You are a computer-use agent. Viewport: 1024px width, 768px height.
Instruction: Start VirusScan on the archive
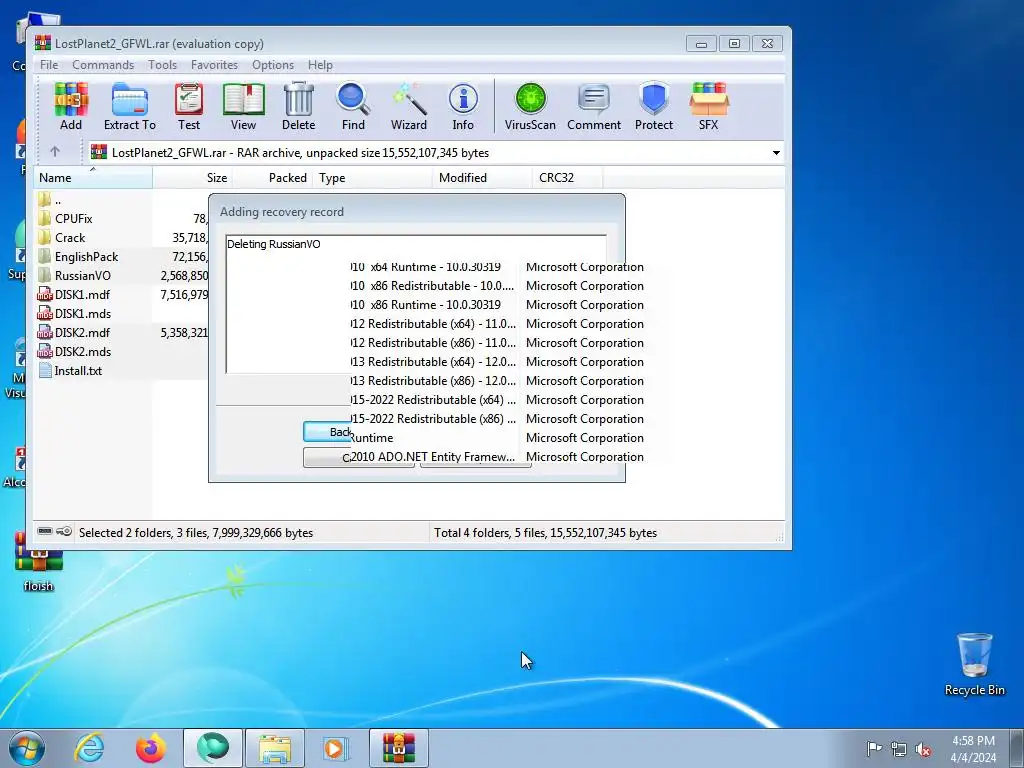point(530,106)
